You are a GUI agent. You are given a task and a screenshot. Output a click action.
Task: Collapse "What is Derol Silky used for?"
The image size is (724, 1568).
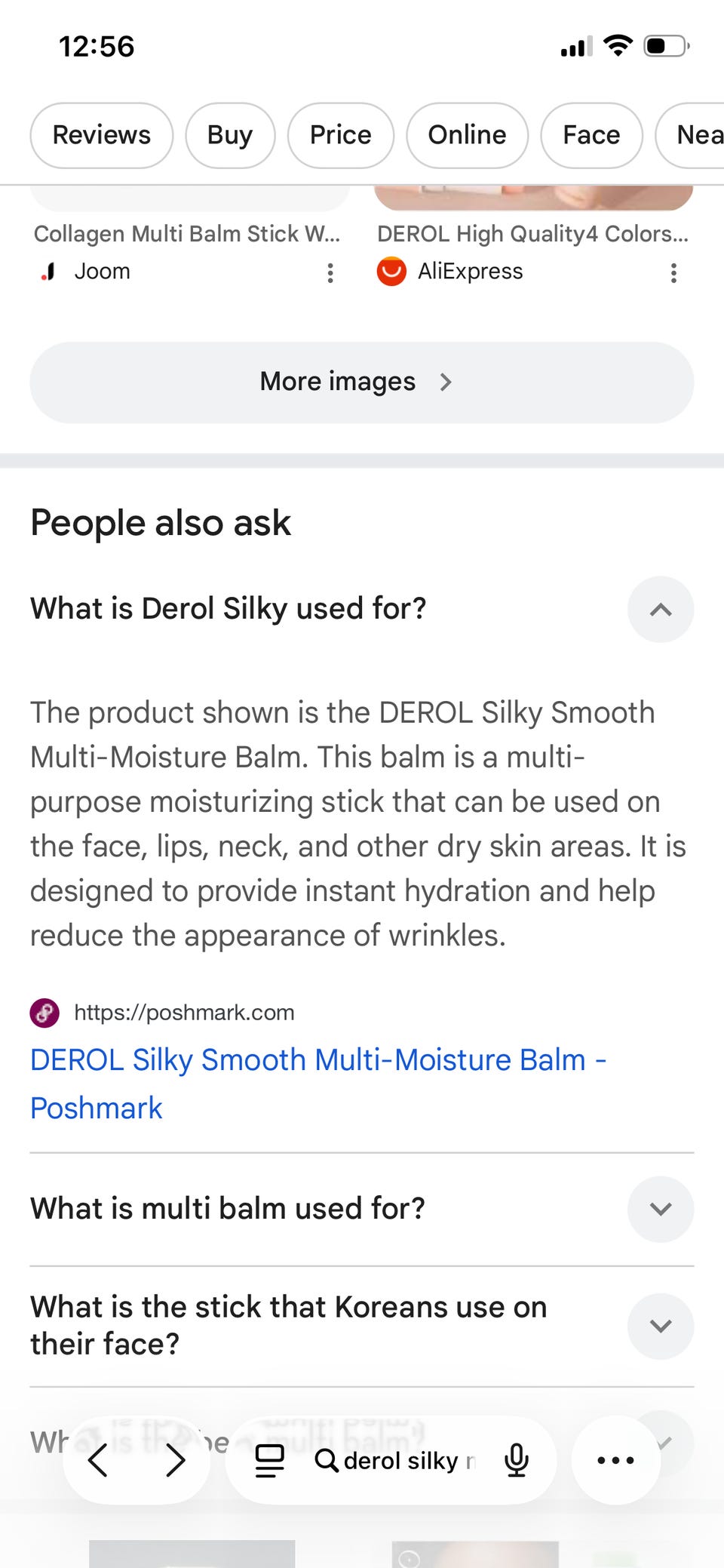tap(661, 610)
